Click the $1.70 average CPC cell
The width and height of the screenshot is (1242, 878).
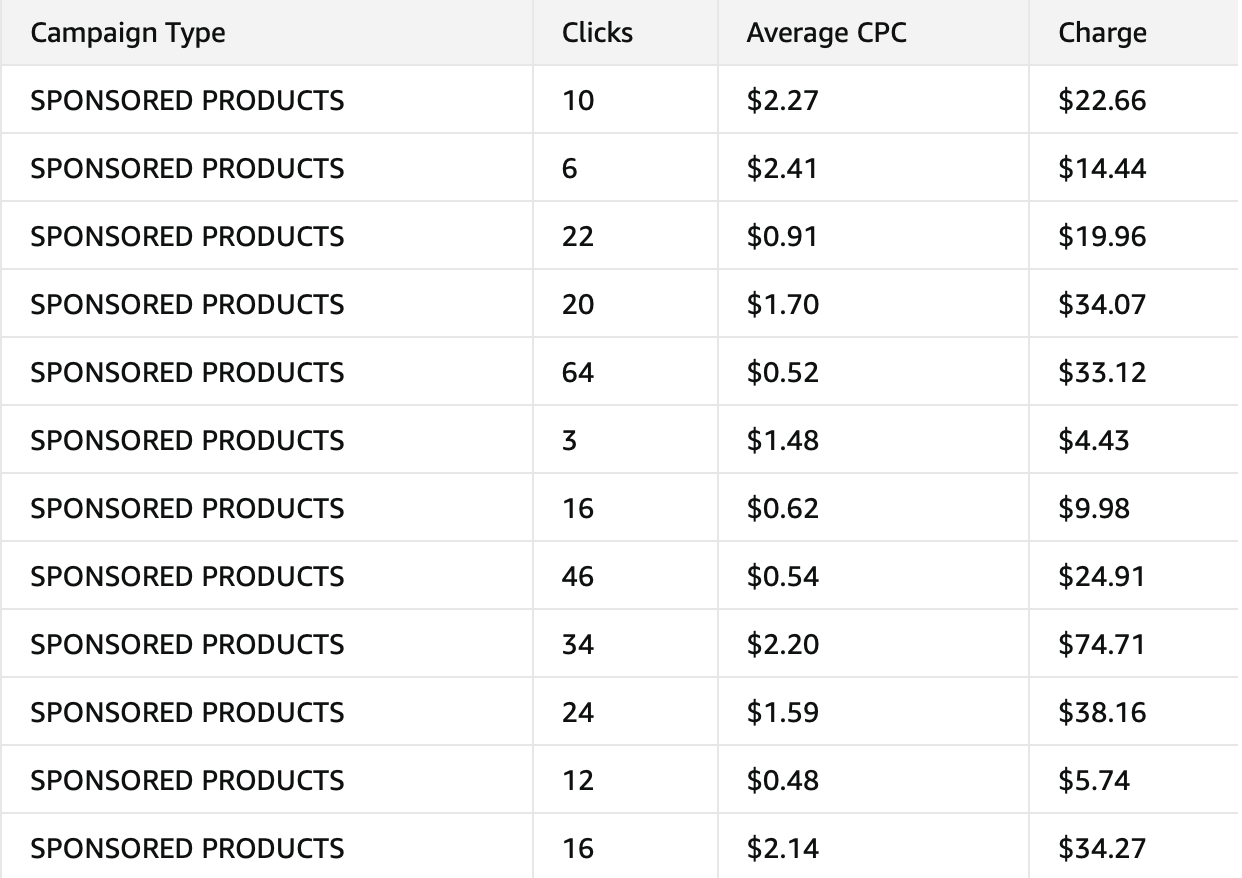point(782,305)
